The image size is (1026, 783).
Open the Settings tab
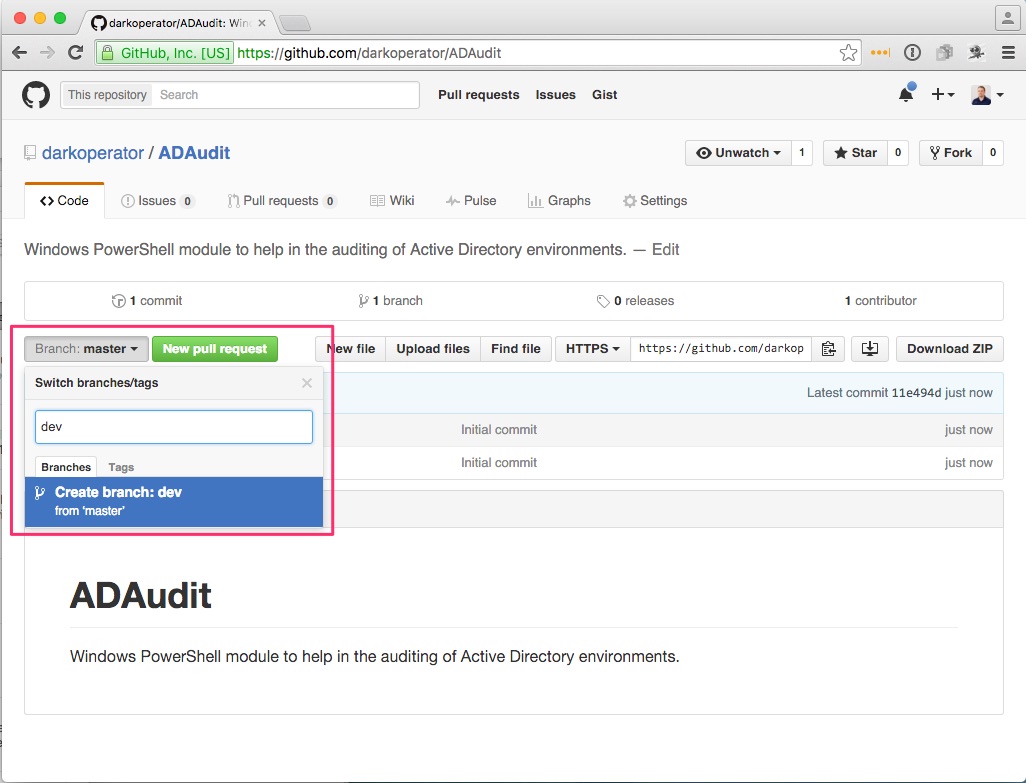point(655,201)
